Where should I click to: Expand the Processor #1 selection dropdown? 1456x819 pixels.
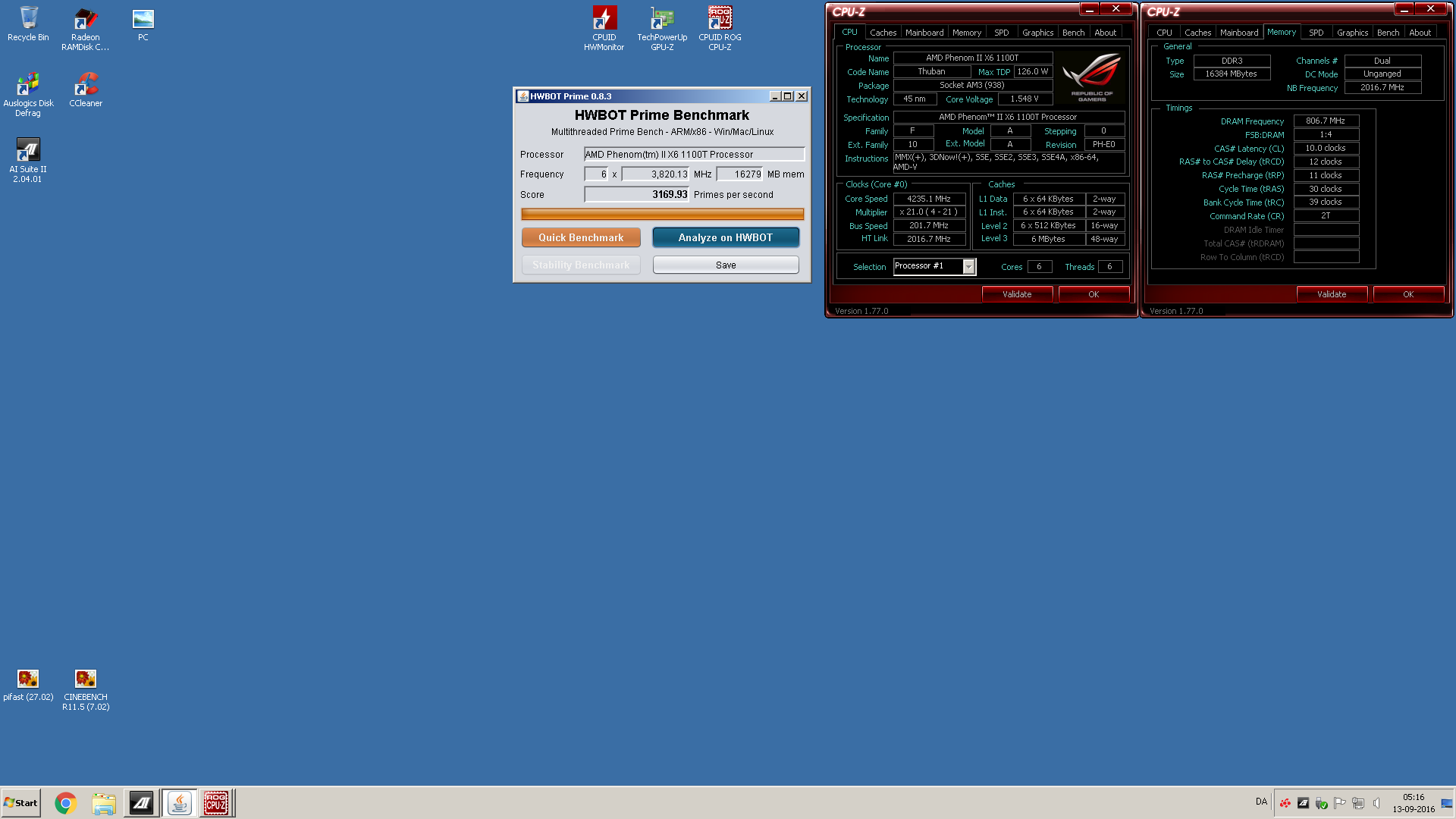pos(968,266)
